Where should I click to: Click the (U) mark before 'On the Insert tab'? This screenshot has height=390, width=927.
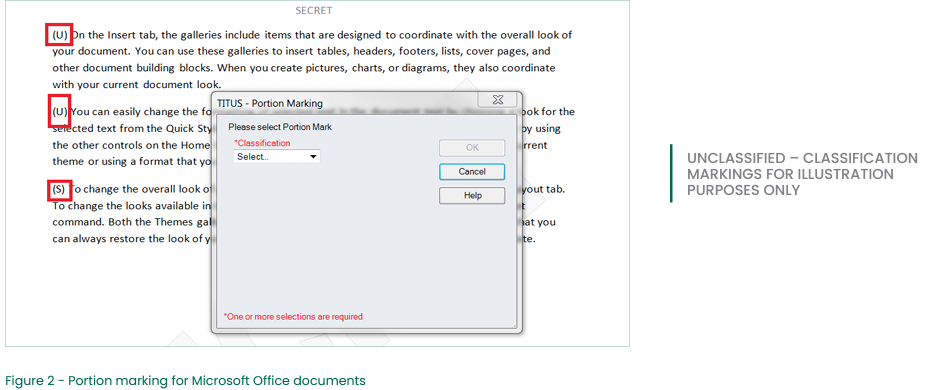[x=59, y=35]
